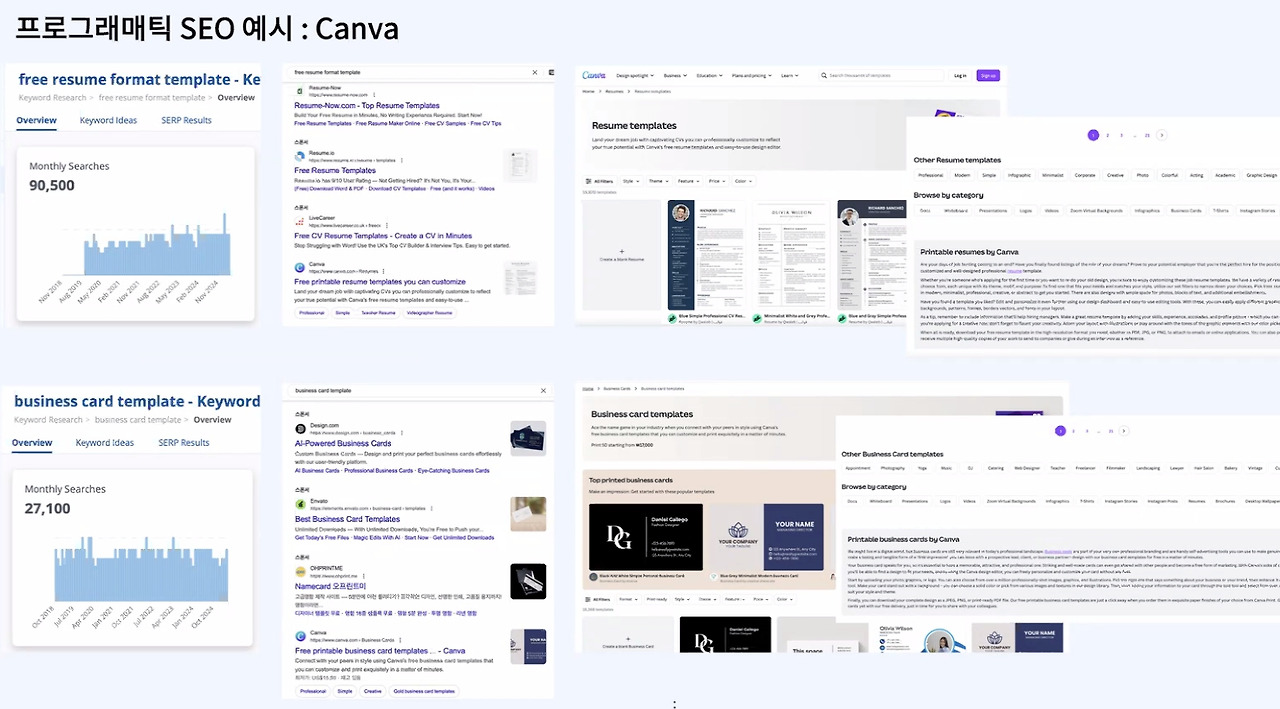This screenshot has height=709, width=1280.
Task: Open All Filters on the Business card templates page
Action: [x=598, y=599]
